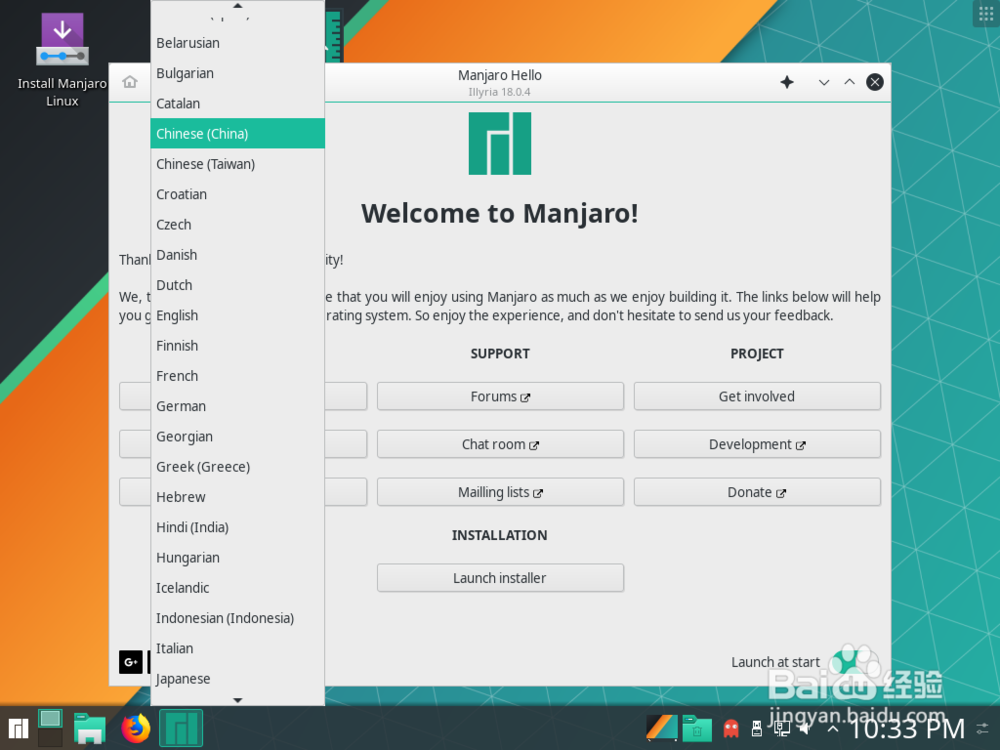The width and height of the screenshot is (1000, 750).
Task: Click the desktop toolbox grid icon
Action: [x=986, y=14]
